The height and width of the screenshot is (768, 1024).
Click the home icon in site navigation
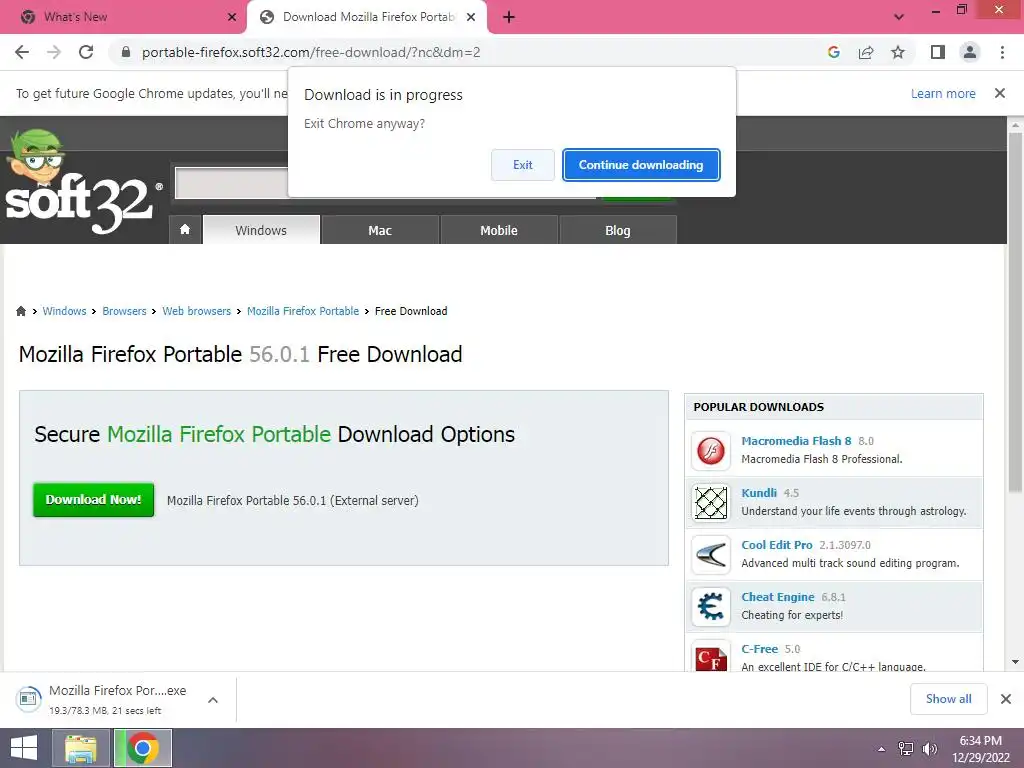click(185, 230)
